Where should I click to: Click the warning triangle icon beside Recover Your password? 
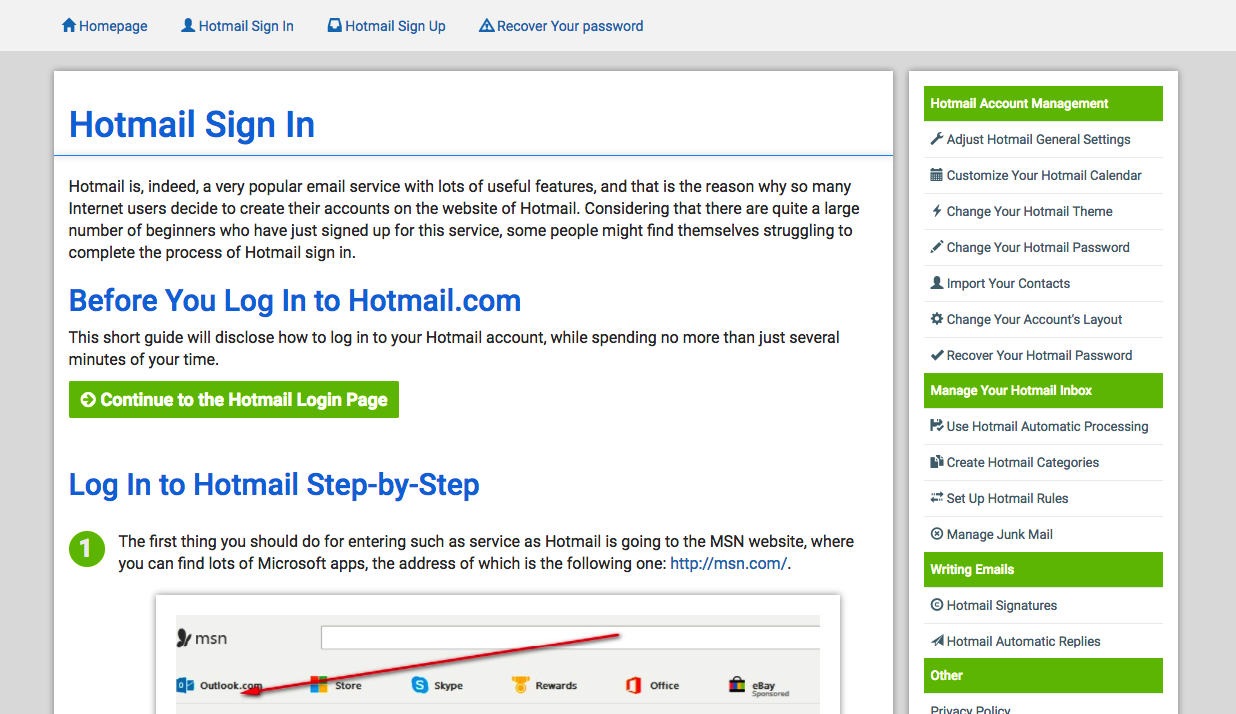[487, 26]
